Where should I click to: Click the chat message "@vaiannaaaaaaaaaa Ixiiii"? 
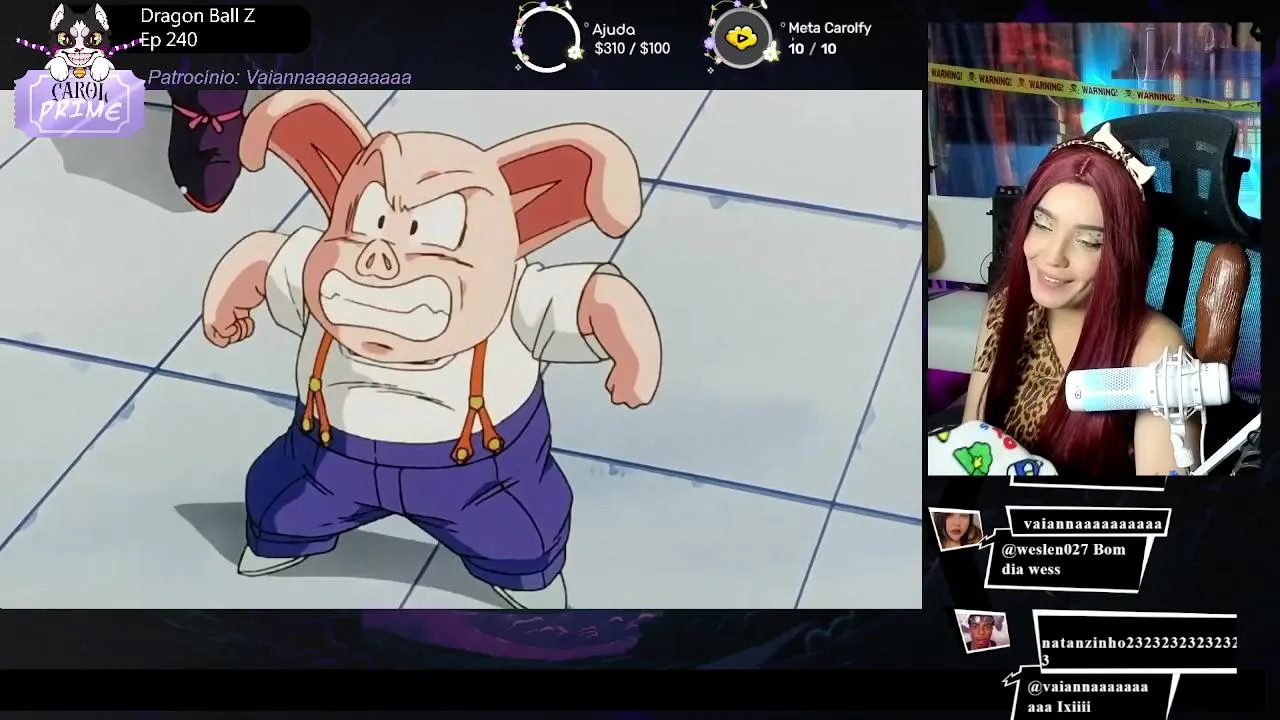pos(1087,697)
